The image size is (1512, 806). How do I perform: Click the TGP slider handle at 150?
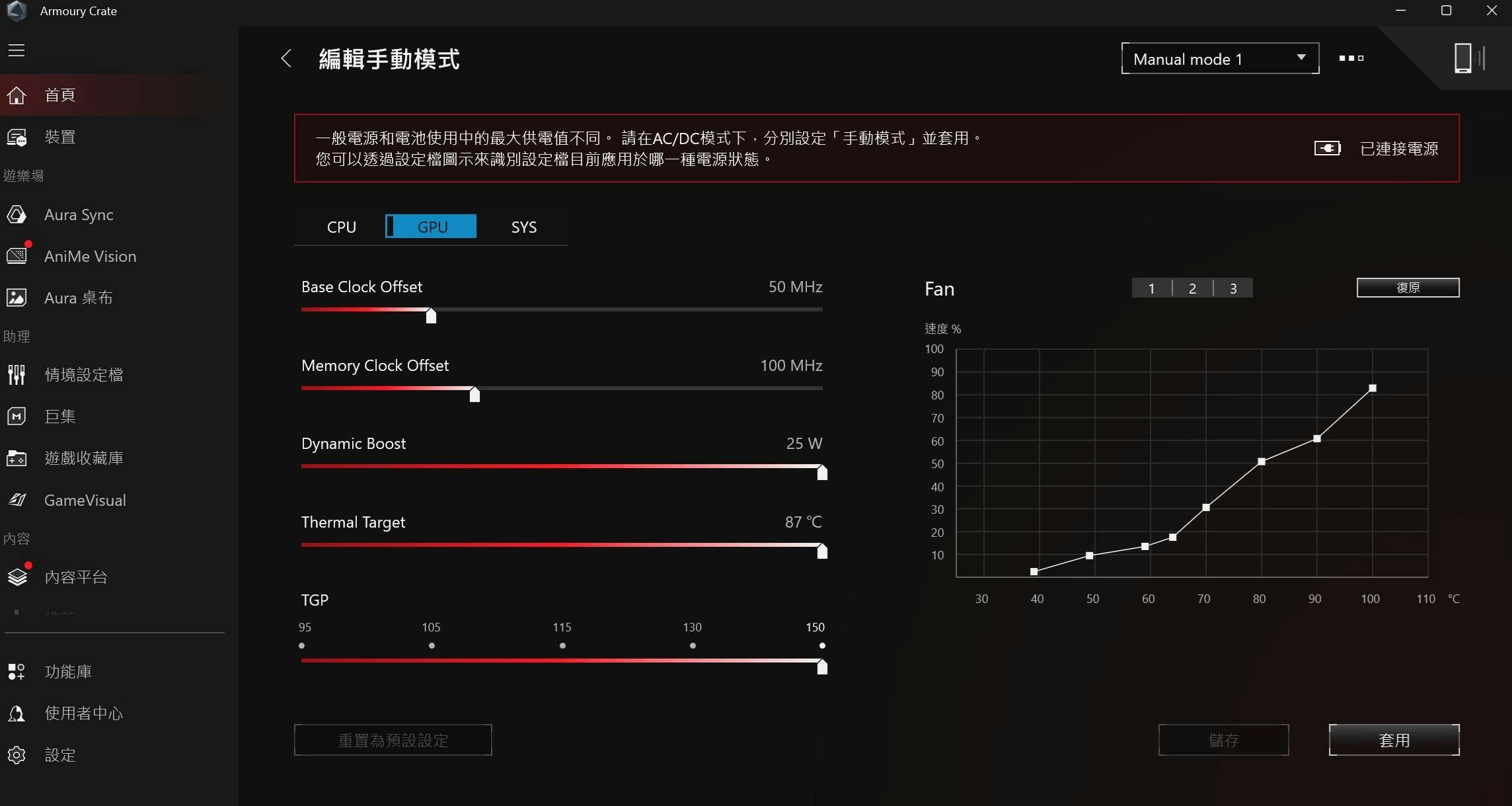point(822,666)
